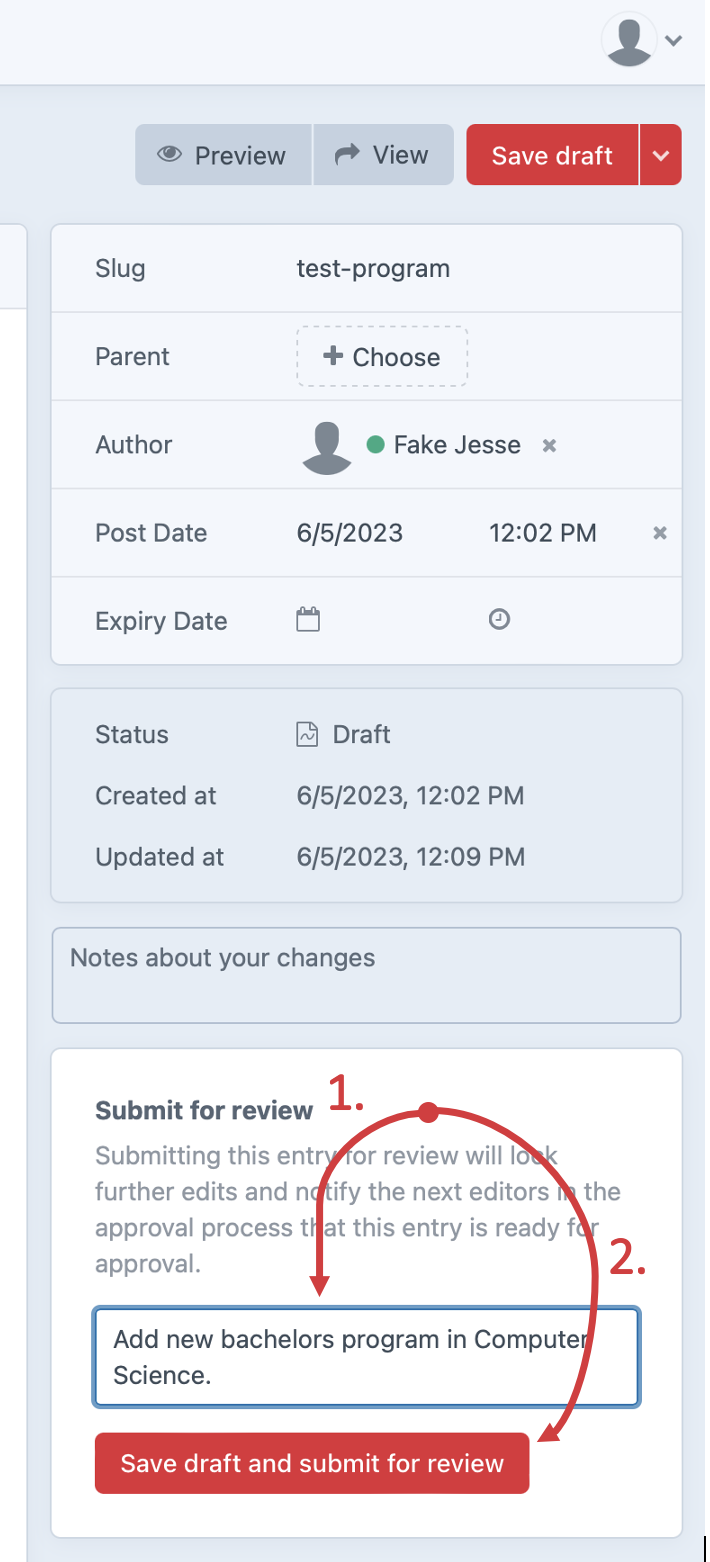Remove author Fake Jesse
The image size is (710, 1562).
click(549, 446)
